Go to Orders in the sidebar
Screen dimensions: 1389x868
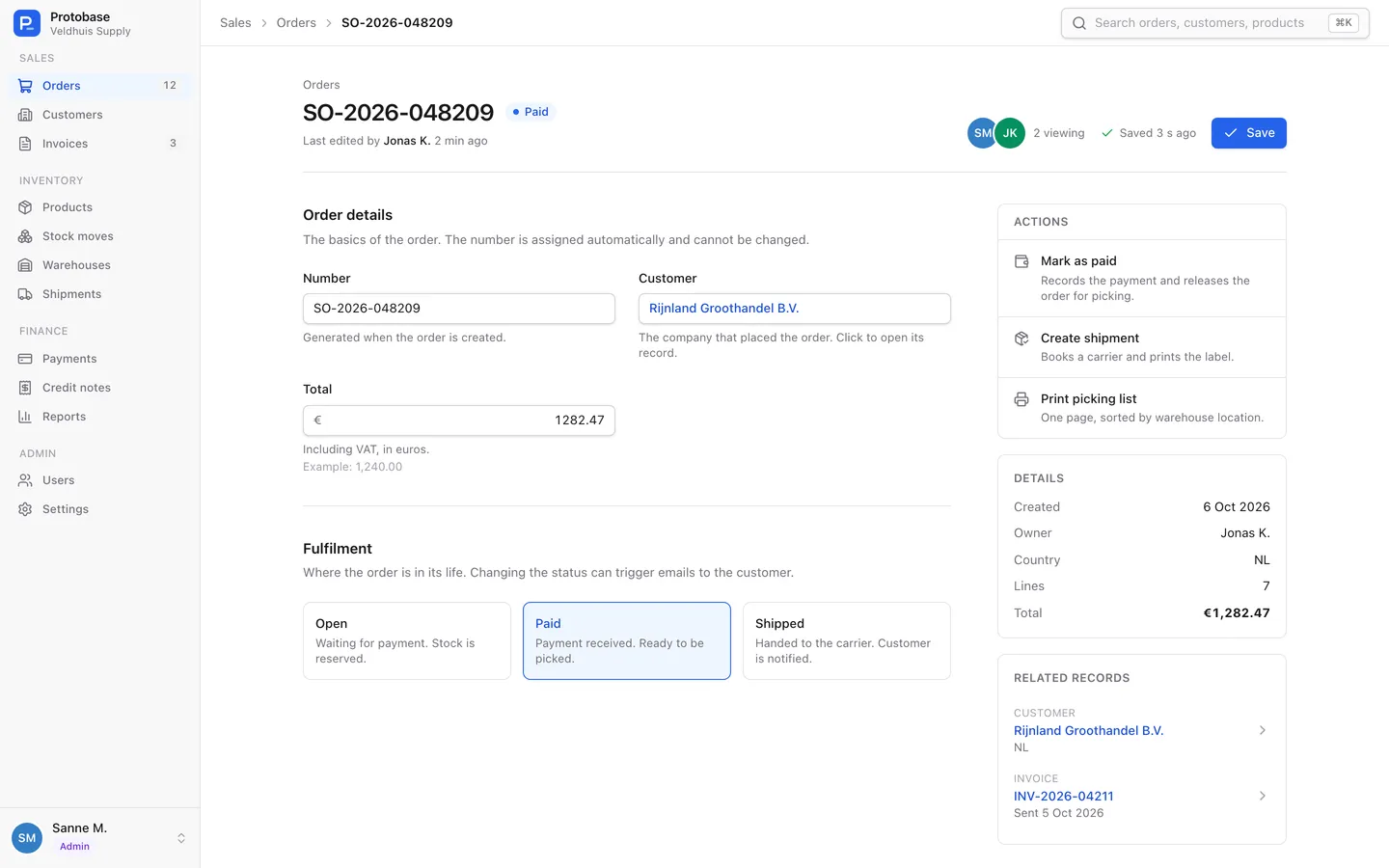pyautogui.click(x=100, y=86)
